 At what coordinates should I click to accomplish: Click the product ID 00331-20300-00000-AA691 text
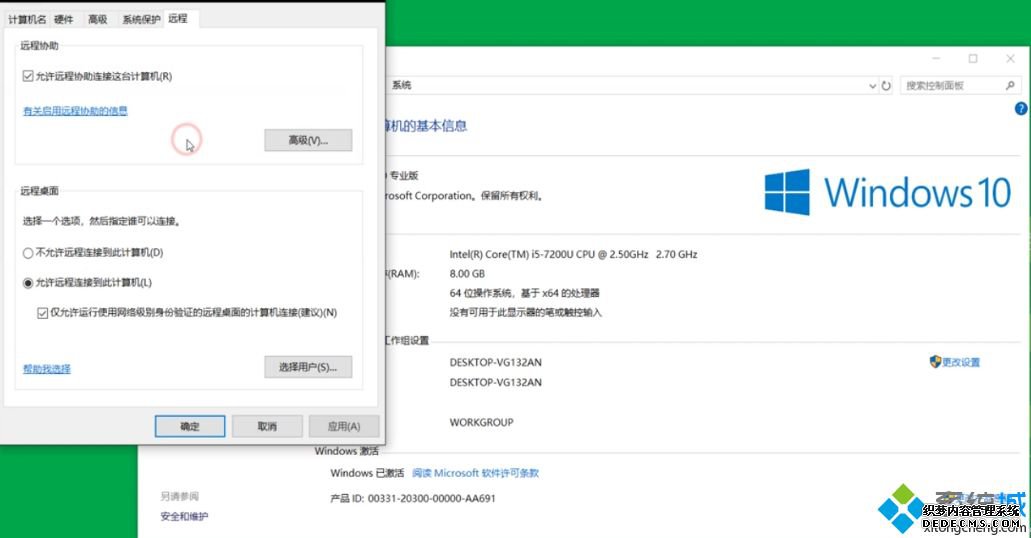pos(431,499)
